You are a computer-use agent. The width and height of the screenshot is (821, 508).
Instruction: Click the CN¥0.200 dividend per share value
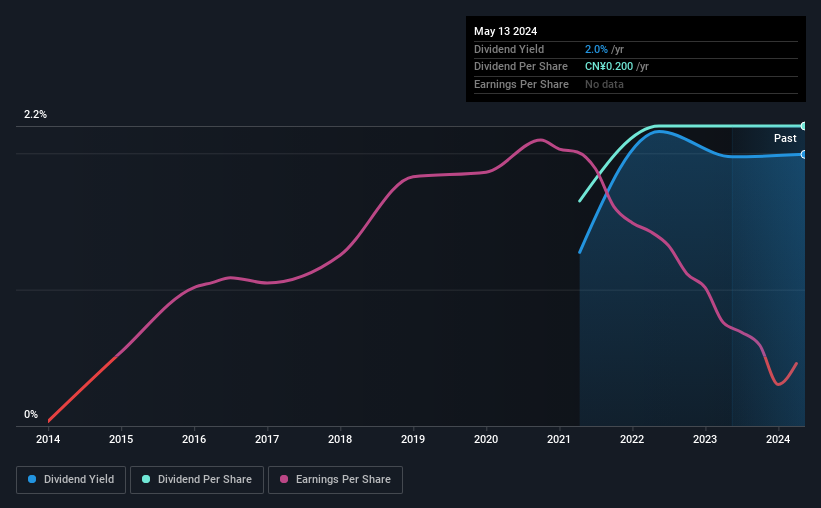point(609,67)
